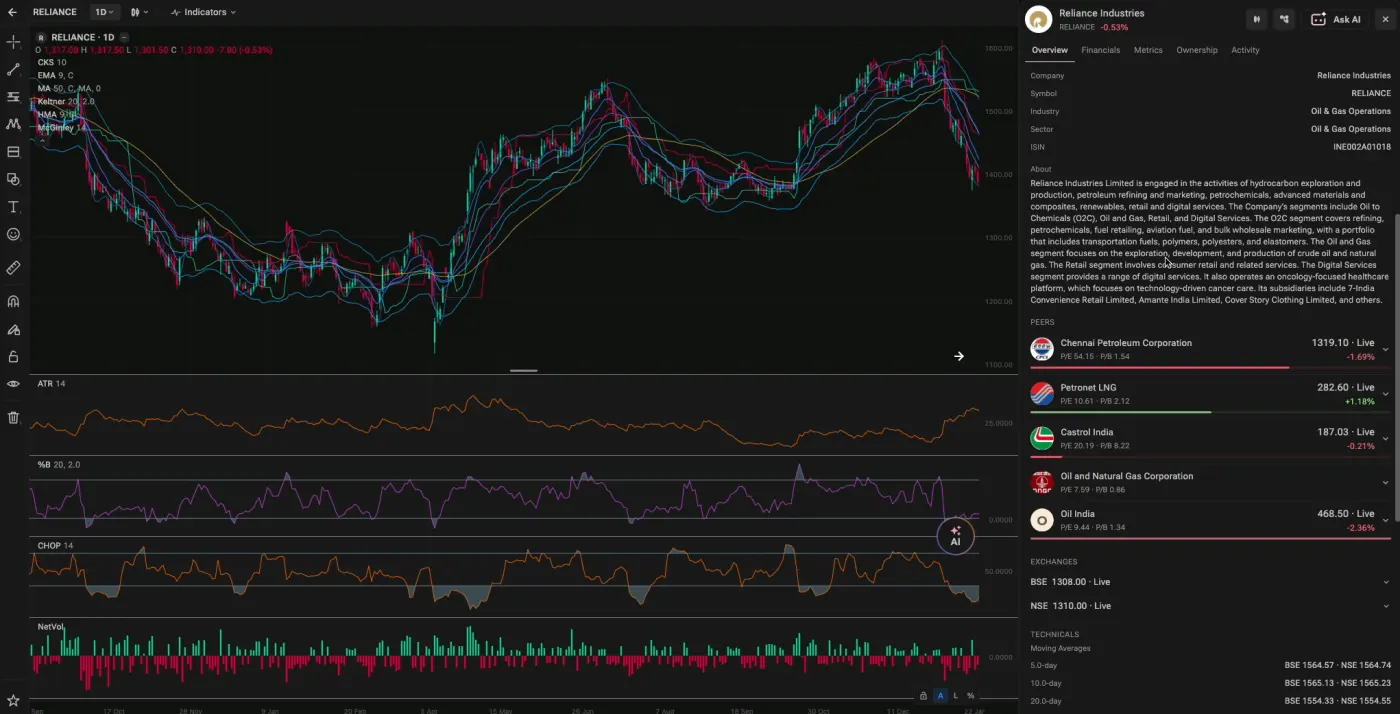The image size is (1400, 714).
Task: Open the Chennai Petroleum Corporation peer
Action: (1209, 349)
